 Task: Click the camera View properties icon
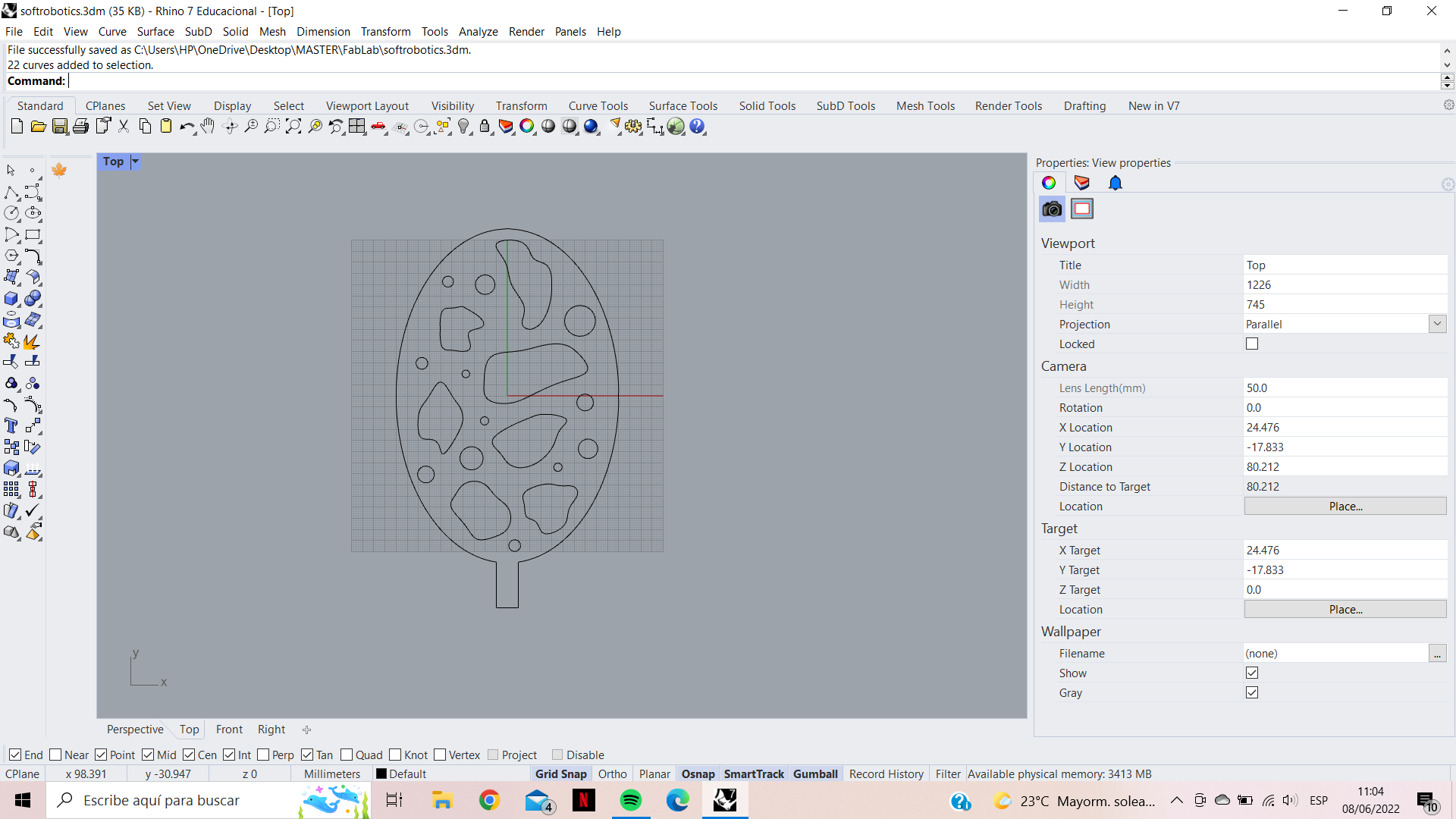coord(1052,209)
